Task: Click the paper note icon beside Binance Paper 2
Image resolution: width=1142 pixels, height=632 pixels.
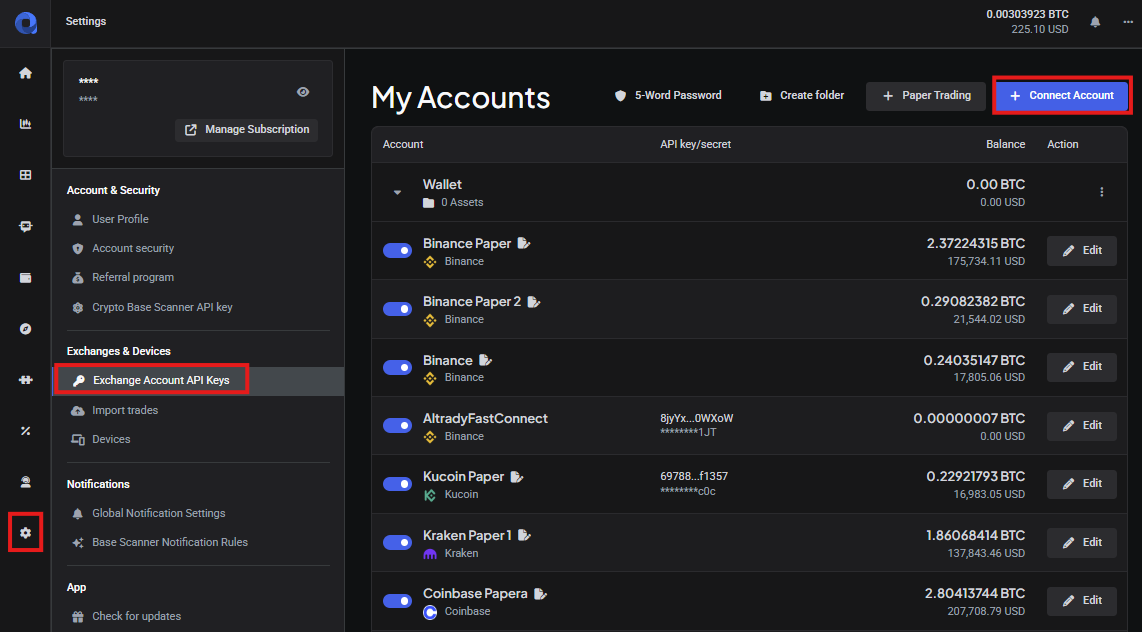Action: [x=534, y=301]
